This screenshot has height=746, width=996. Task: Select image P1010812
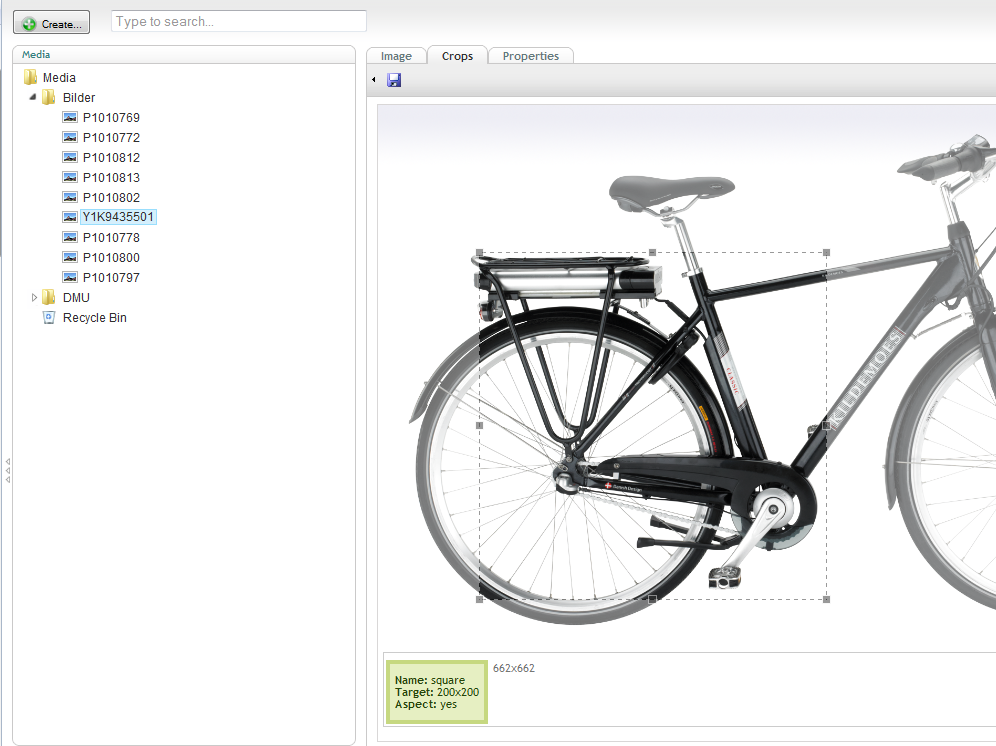pyautogui.click(x=111, y=158)
